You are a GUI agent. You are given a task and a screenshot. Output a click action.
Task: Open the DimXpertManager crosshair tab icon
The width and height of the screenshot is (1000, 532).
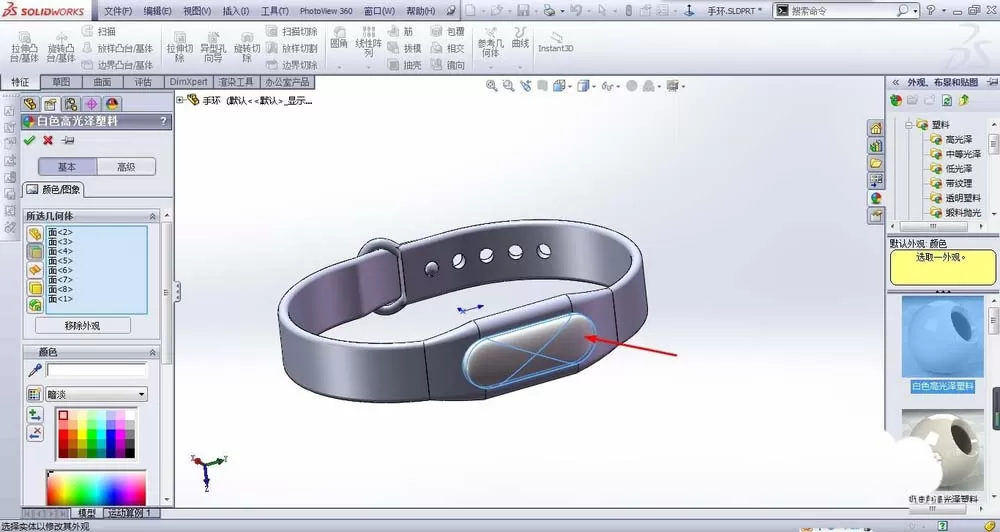pos(91,104)
